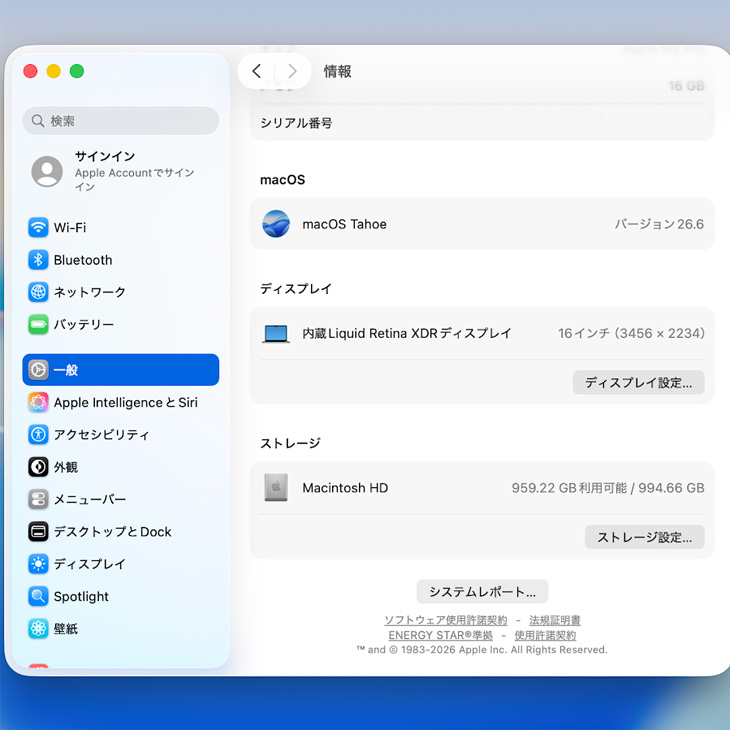730x730 pixels.
Task: Click the バージョン 26.6 text
Action: (x=659, y=224)
